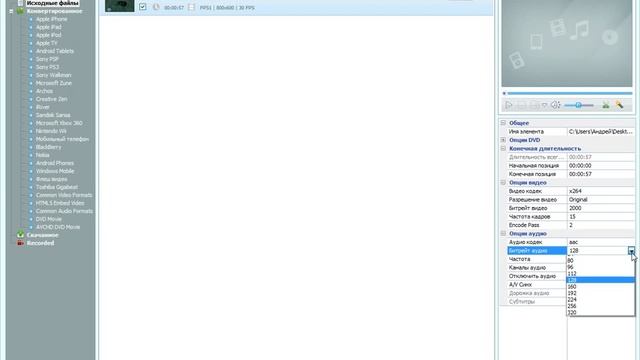Click the green Скачанное download icon

click(20, 235)
